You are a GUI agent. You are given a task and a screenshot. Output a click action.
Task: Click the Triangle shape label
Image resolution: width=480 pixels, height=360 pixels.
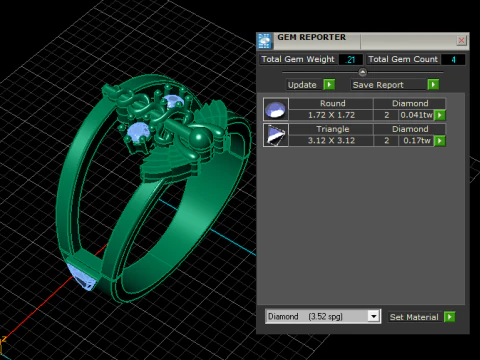click(332, 129)
